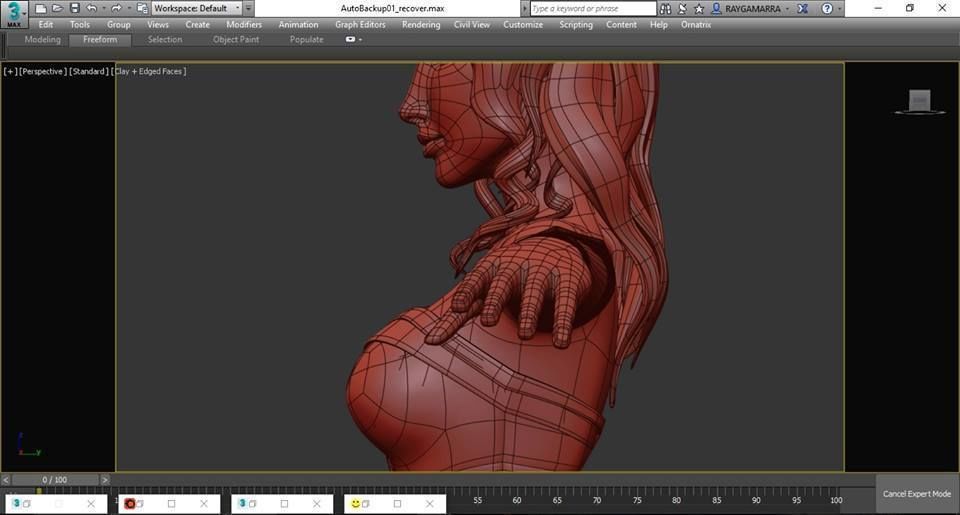Open the Create menu
960x515 pixels.
pyautogui.click(x=197, y=24)
